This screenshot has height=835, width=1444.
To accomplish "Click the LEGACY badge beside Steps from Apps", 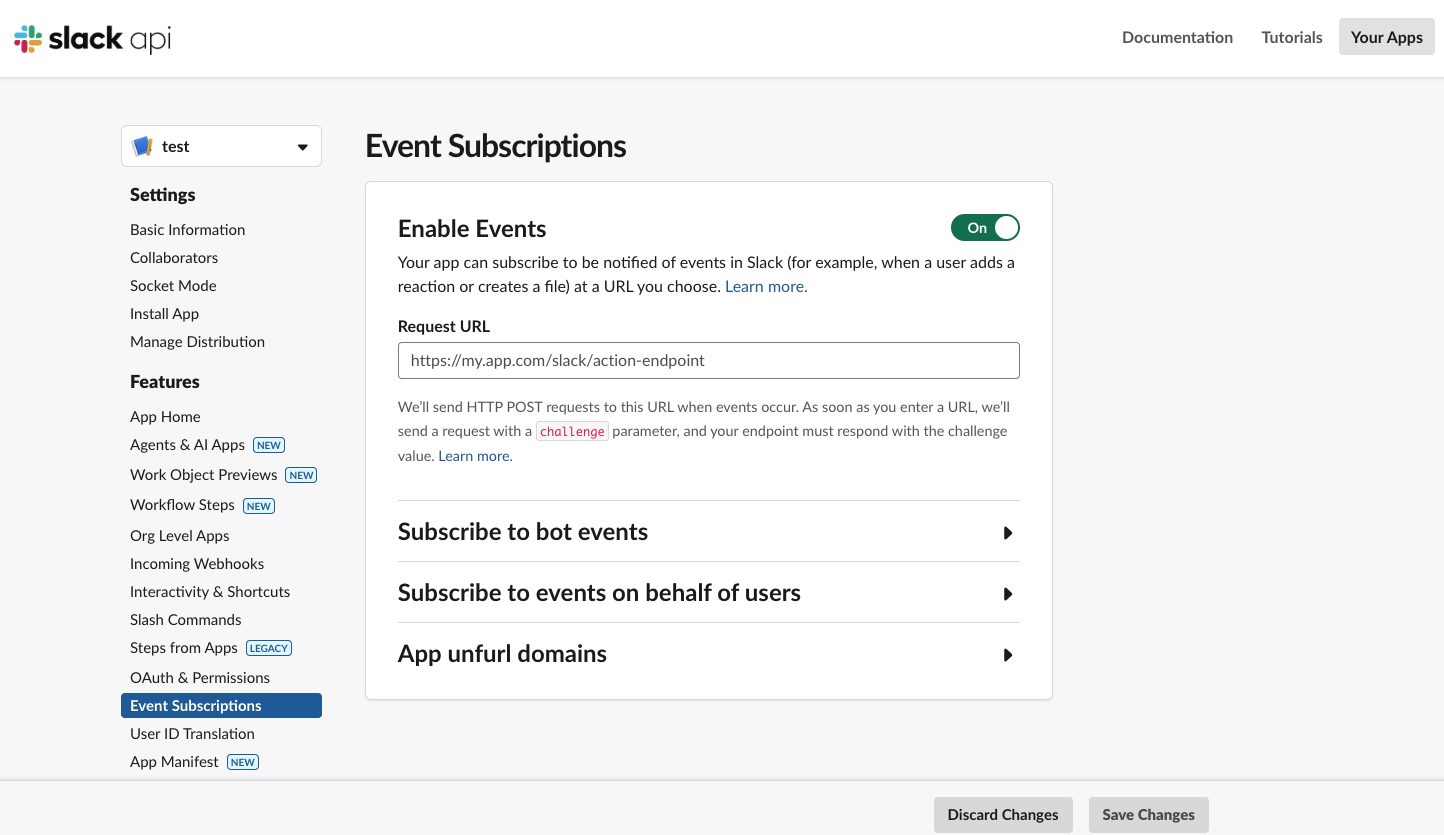I will (x=269, y=648).
